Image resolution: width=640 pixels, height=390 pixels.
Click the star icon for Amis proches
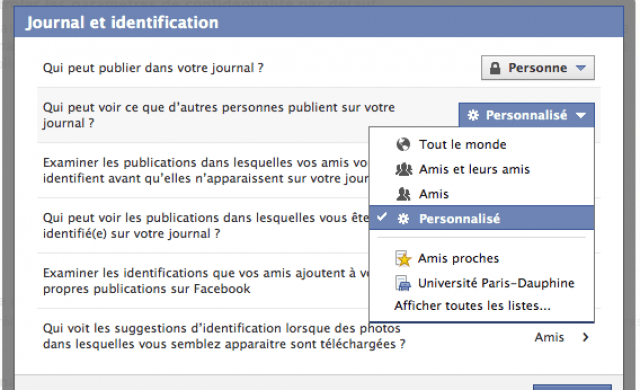tap(403, 259)
